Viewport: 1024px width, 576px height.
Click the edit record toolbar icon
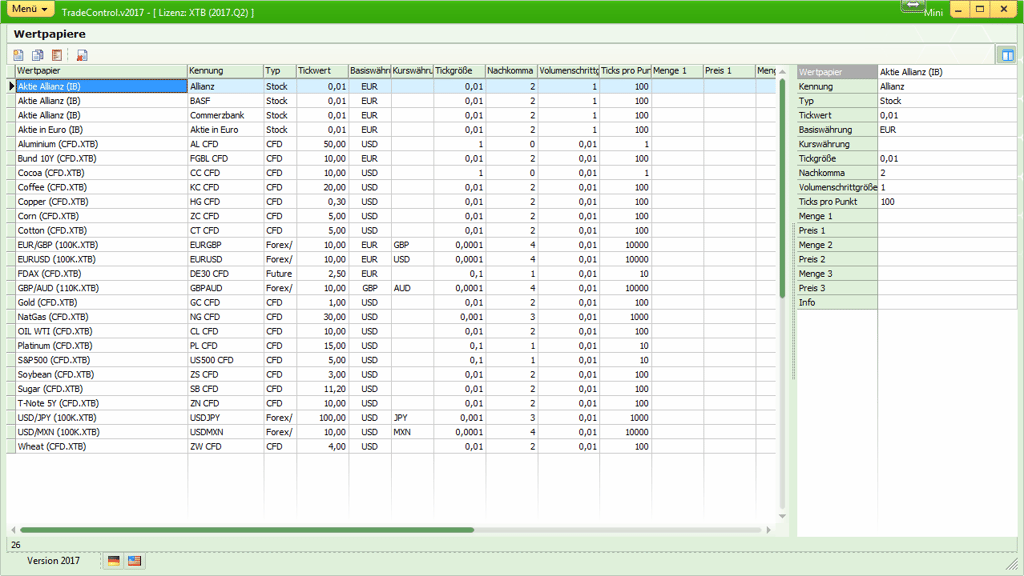click(x=57, y=56)
